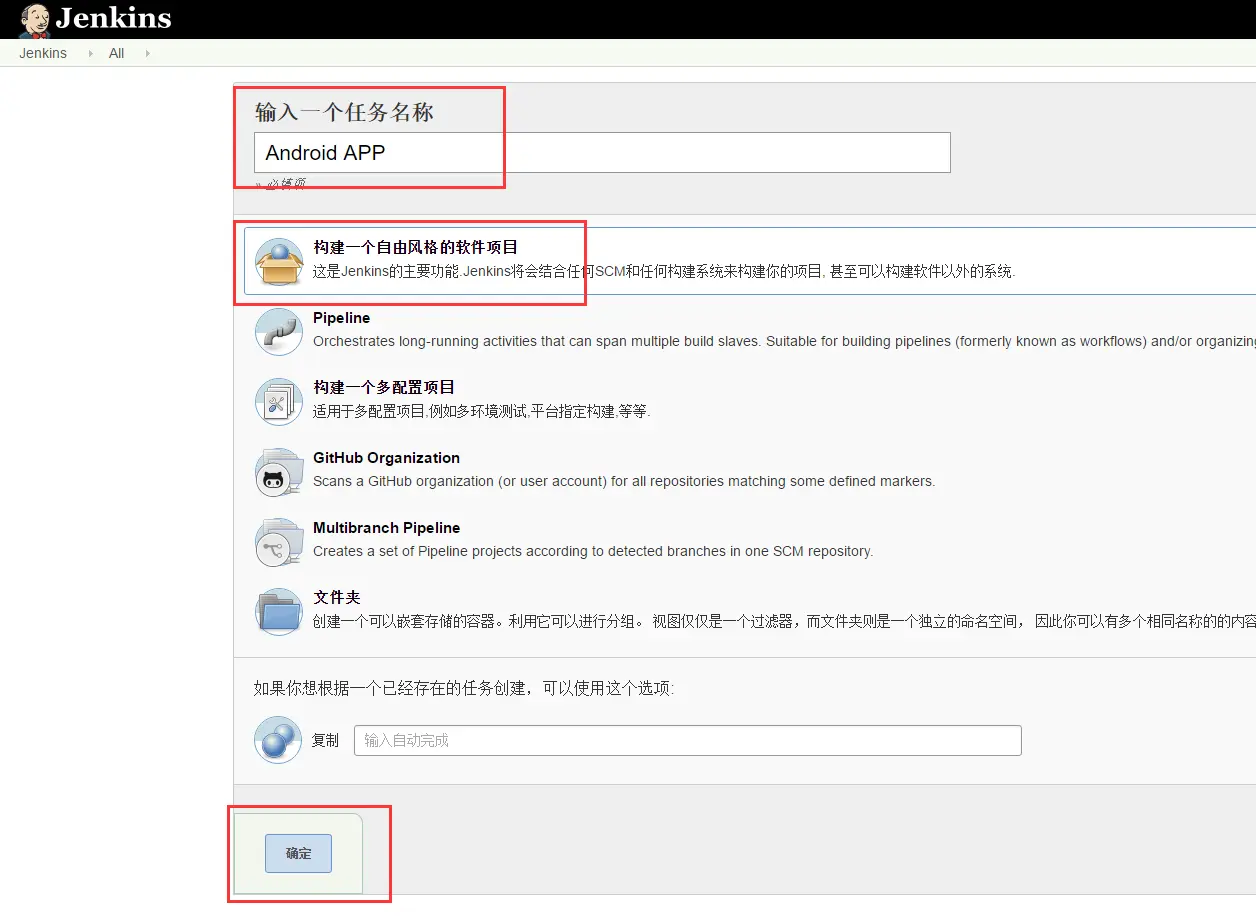The width and height of the screenshot is (1256, 923).
Task: Choose the GitHub Organization title
Action: [386, 457]
